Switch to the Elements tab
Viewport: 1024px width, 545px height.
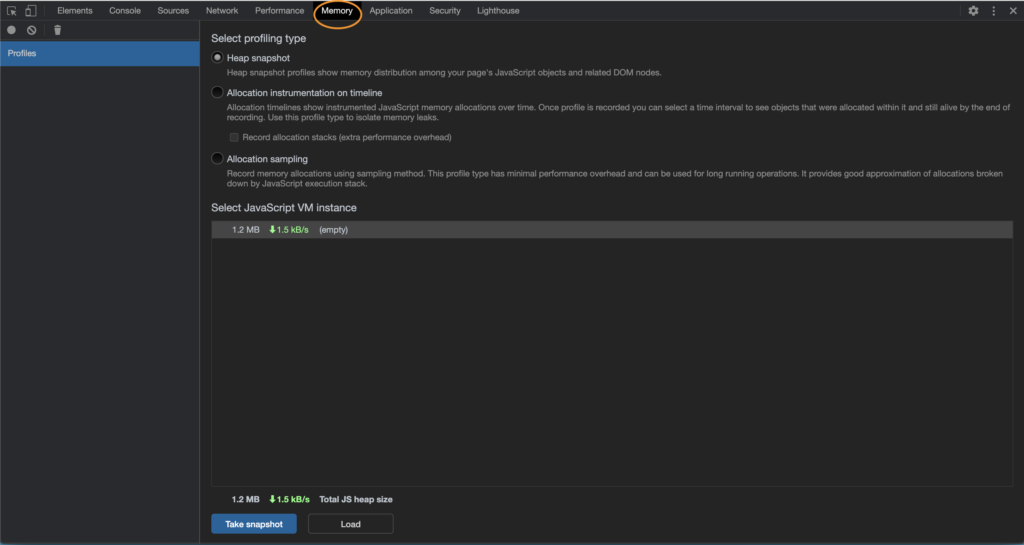point(75,11)
